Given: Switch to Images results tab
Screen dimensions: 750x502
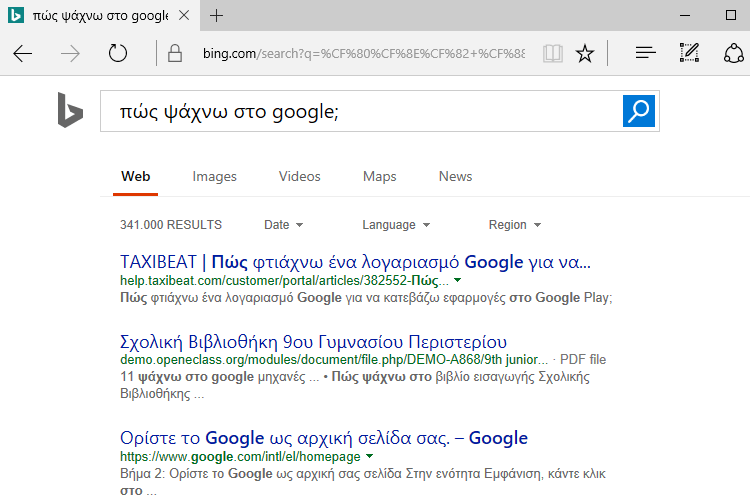Looking at the screenshot, I should click(214, 176).
